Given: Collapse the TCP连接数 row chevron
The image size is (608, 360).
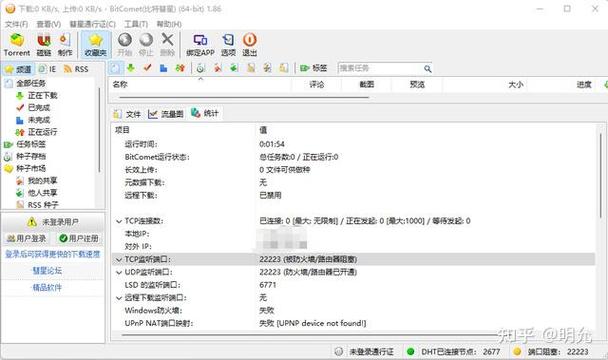Looking at the screenshot, I should (119, 221).
